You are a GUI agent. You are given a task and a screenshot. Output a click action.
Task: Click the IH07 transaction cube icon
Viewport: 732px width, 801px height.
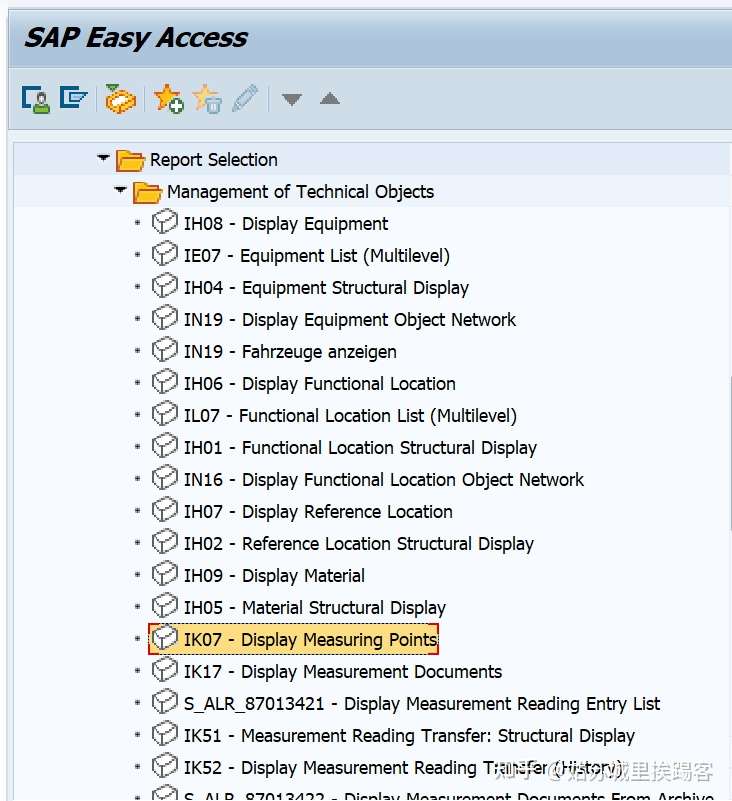click(x=164, y=510)
